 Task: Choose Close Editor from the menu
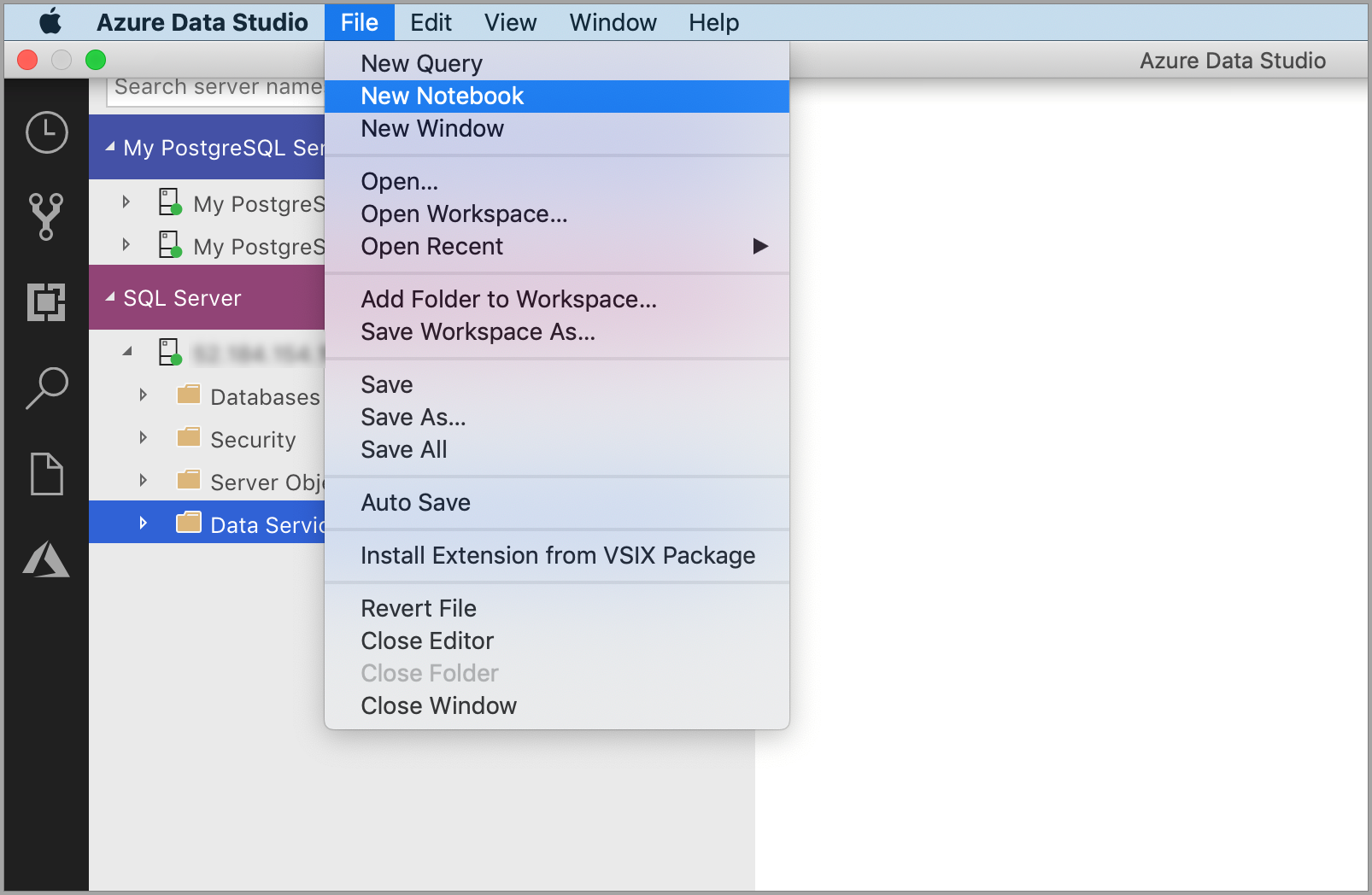coord(557,641)
